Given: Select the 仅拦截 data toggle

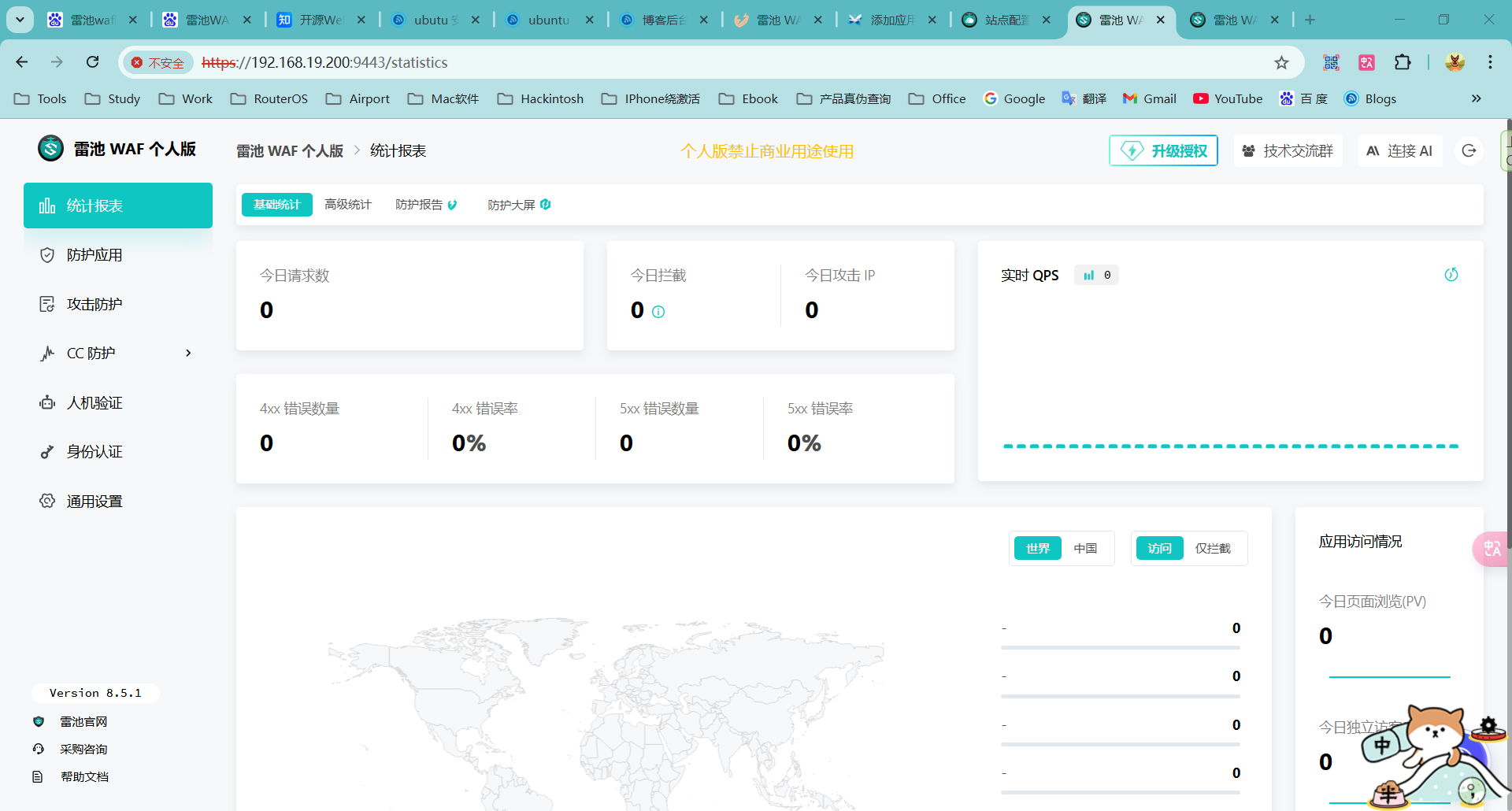Looking at the screenshot, I should 1213,548.
